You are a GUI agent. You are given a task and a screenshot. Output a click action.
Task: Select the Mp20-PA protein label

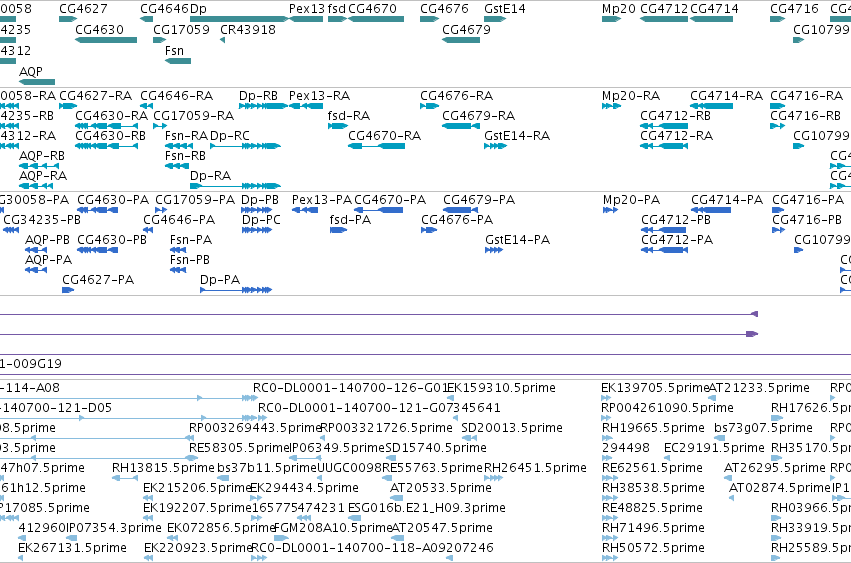click(x=631, y=200)
